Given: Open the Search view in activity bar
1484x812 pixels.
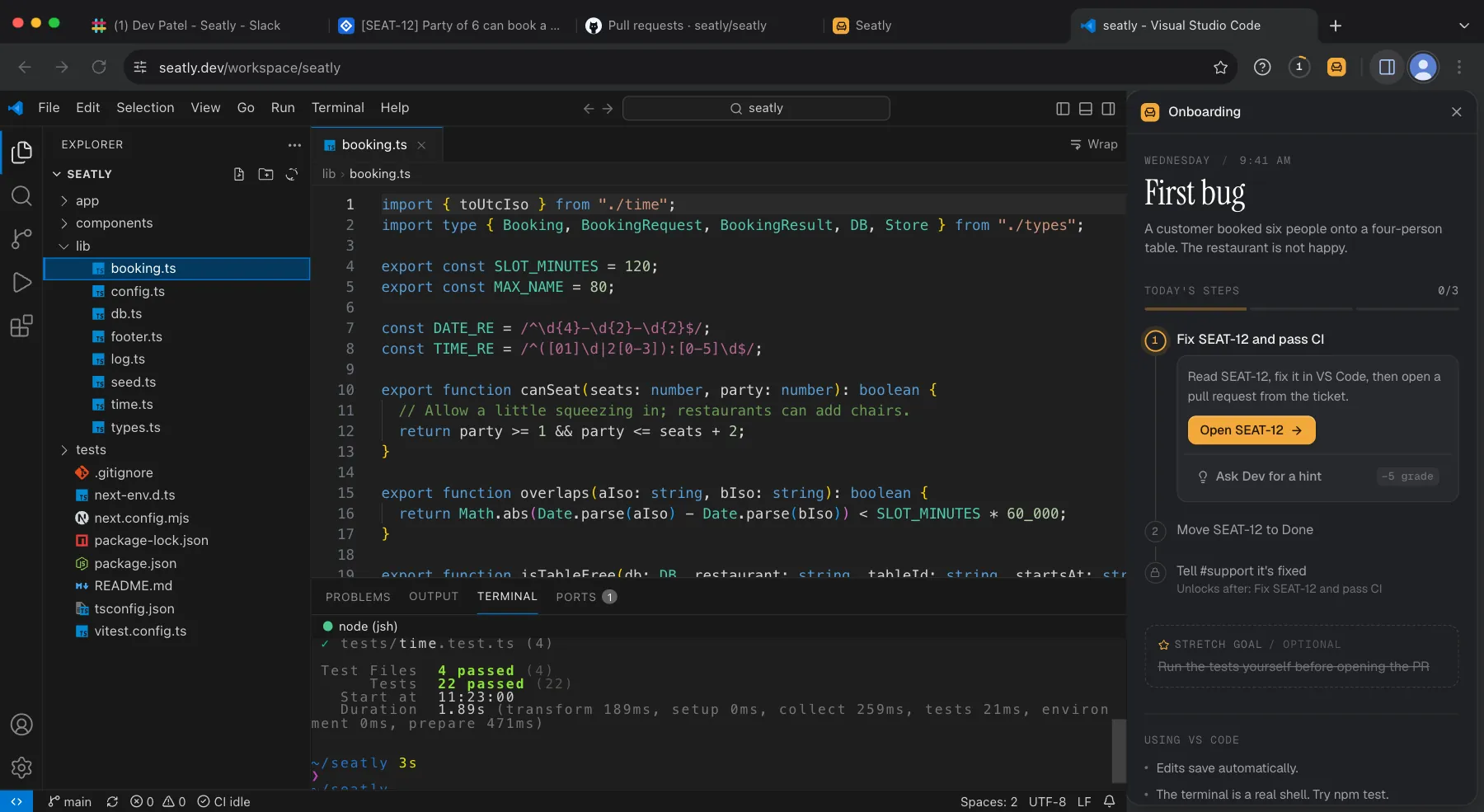Looking at the screenshot, I should click(x=21, y=195).
